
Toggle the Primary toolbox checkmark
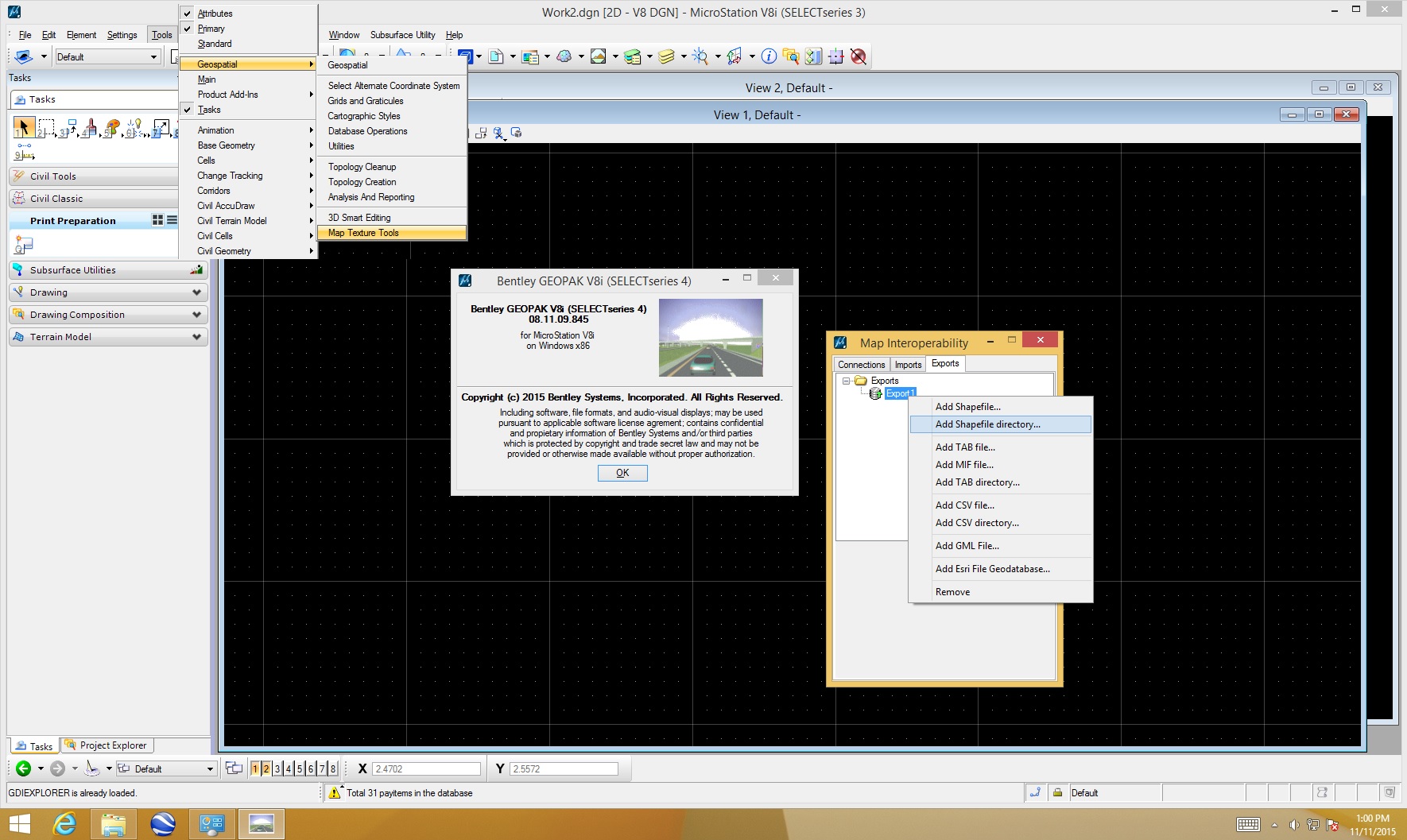coord(188,29)
